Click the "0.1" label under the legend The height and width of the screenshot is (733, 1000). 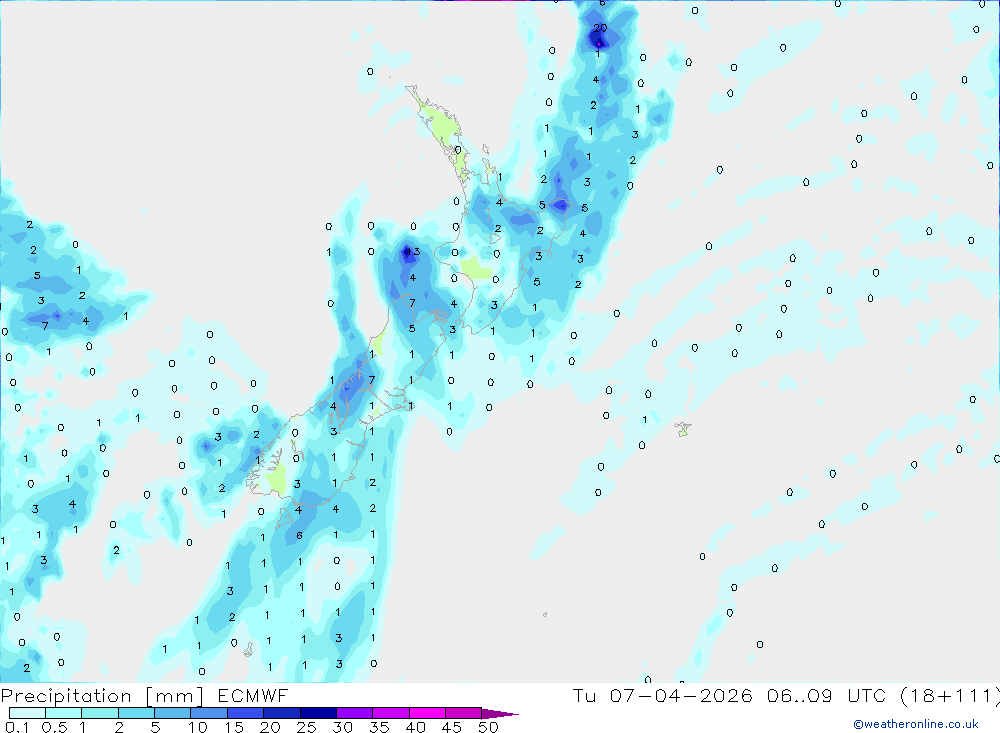click(x=17, y=727)
